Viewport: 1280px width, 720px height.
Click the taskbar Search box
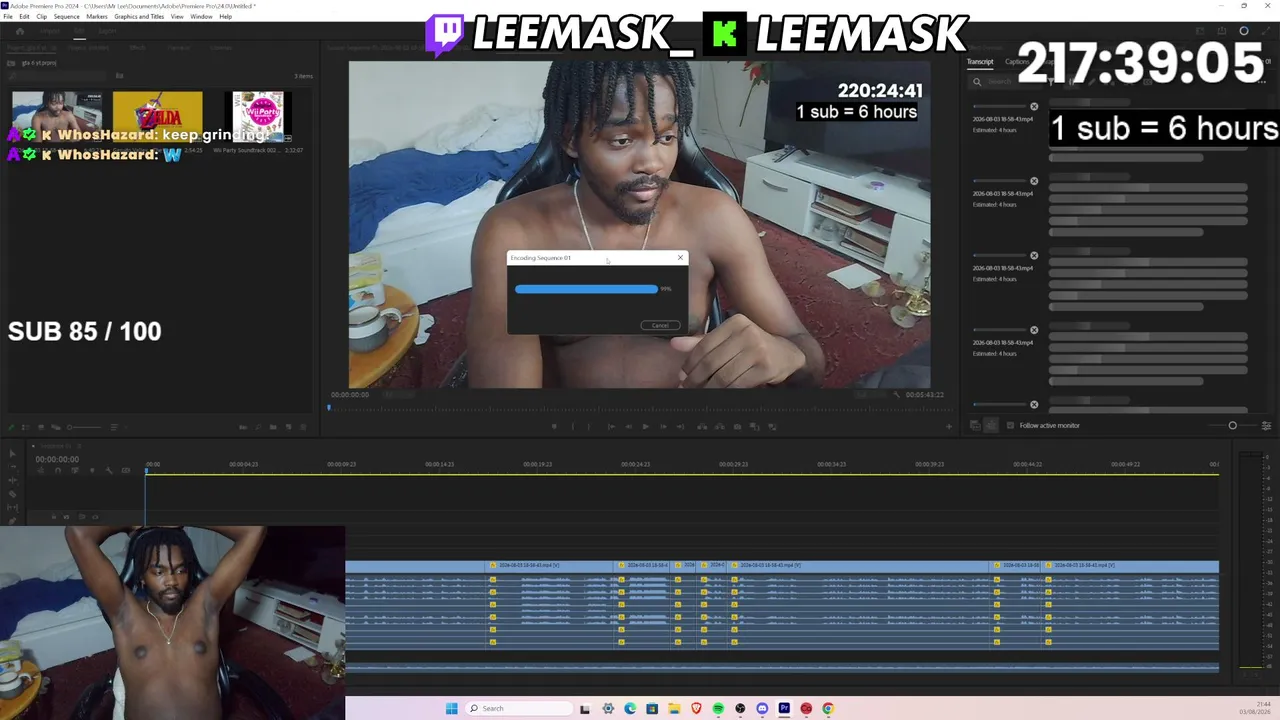point(520,709)
